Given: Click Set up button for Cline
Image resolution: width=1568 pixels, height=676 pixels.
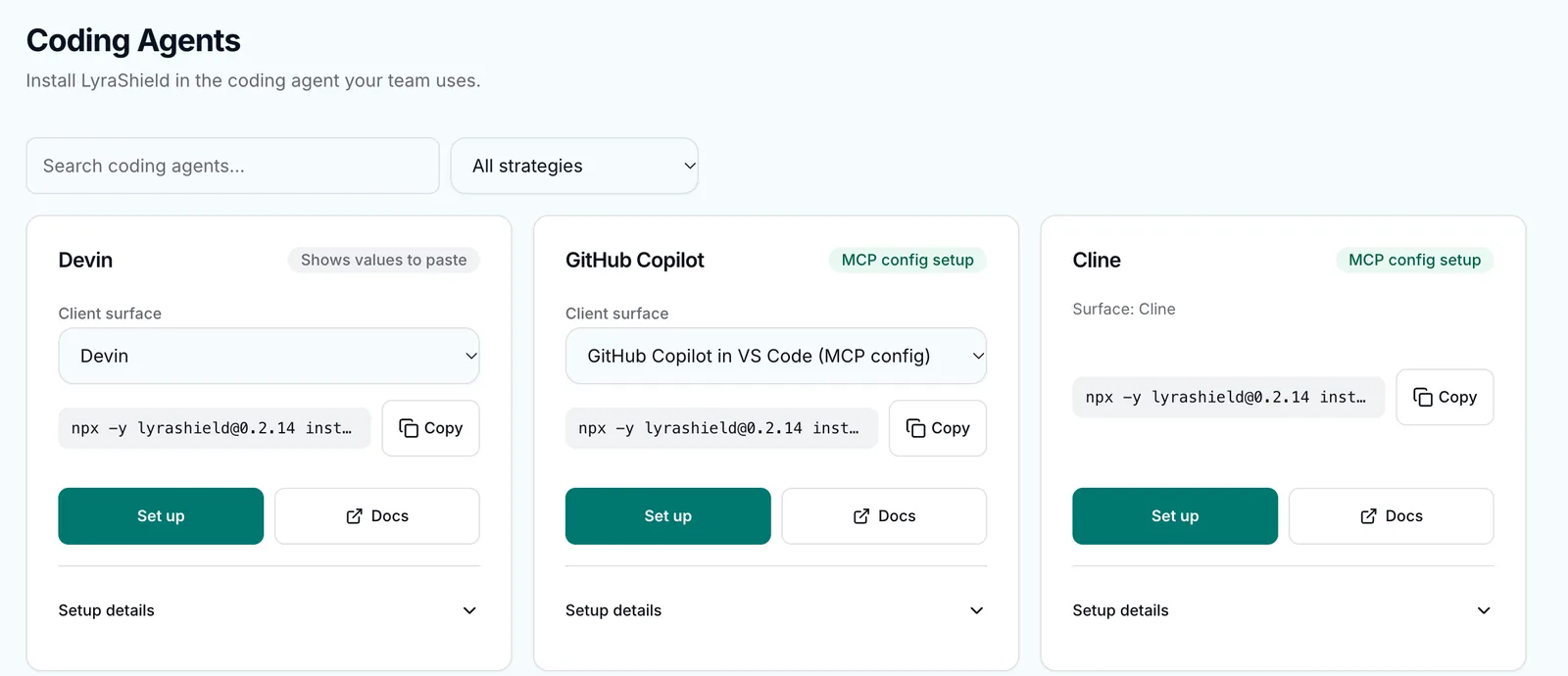Looking at the screenshot, I should pyautogui.click(x=1175, y=516).
